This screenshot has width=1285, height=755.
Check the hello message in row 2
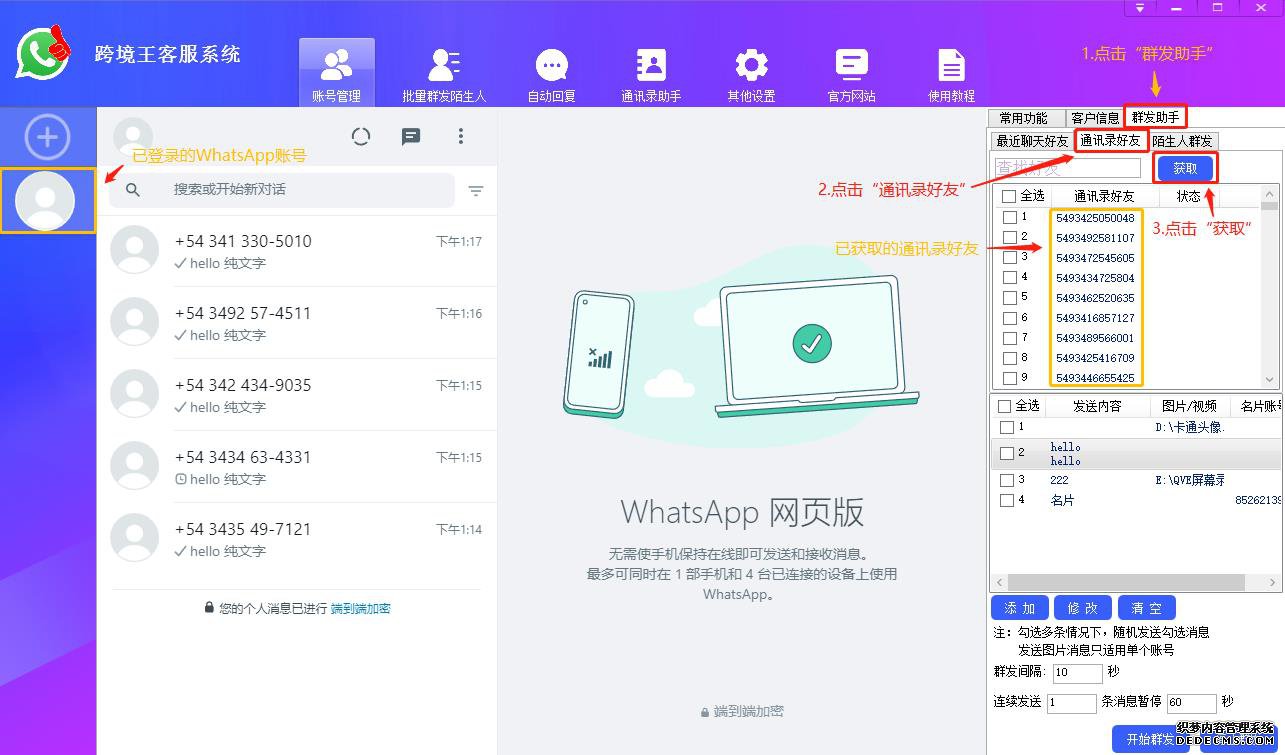coord(1008,453)
